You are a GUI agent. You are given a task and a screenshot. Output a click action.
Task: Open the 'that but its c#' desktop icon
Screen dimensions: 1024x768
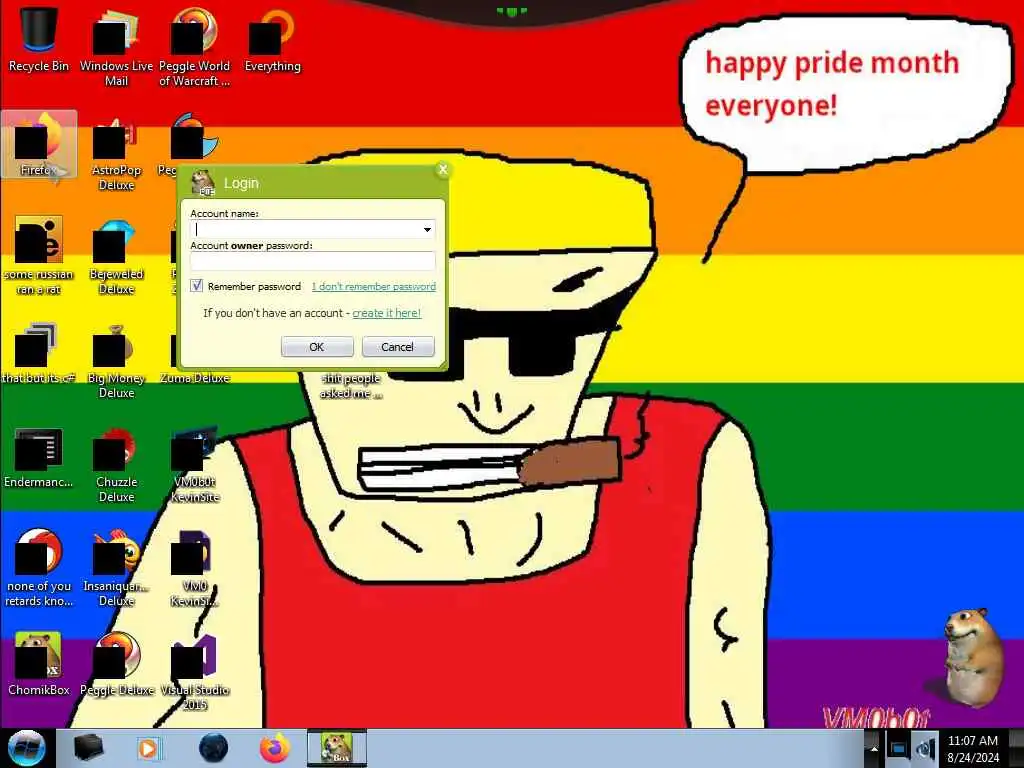39,353
